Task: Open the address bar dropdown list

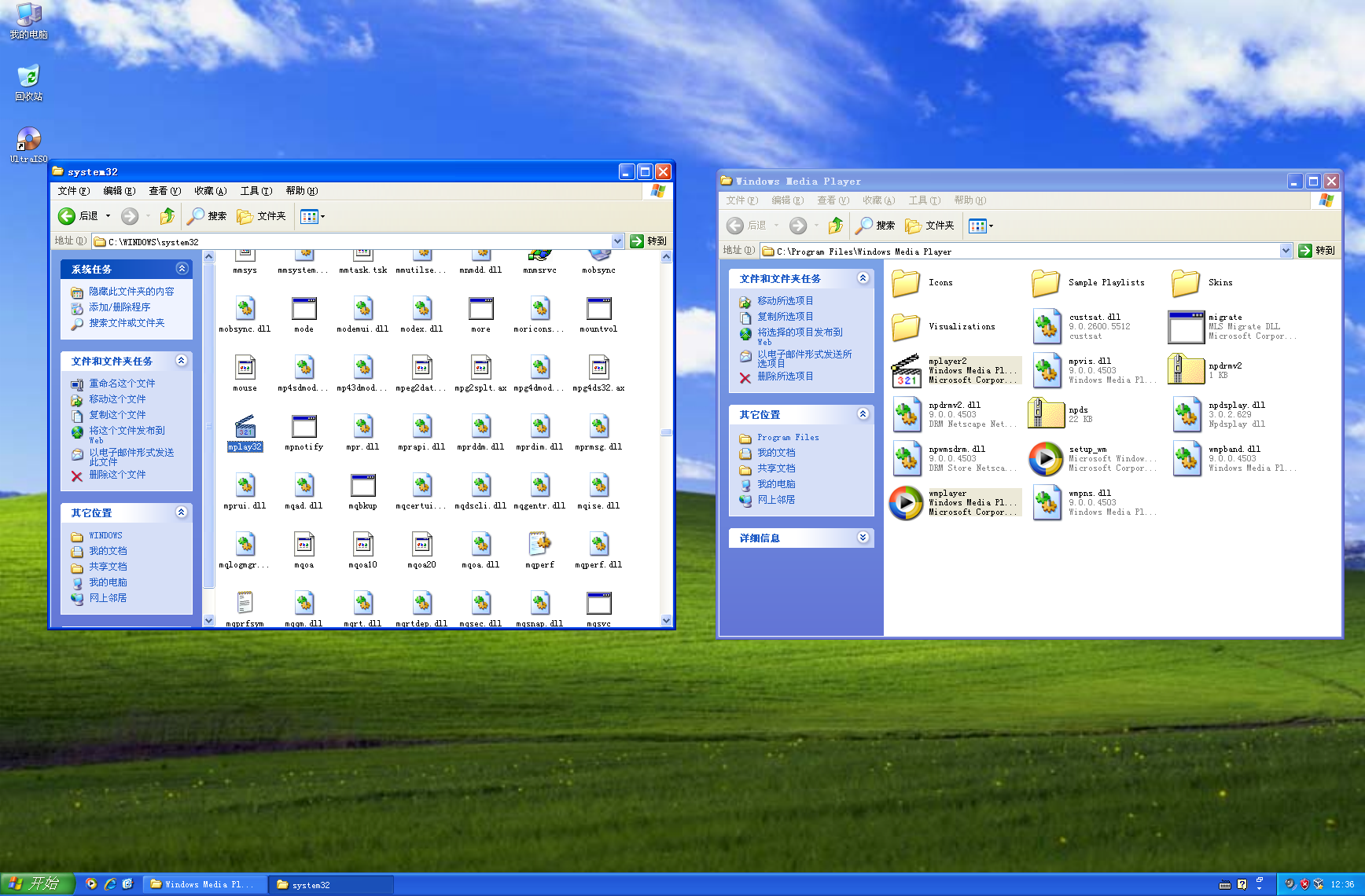Action: point(617,241)
